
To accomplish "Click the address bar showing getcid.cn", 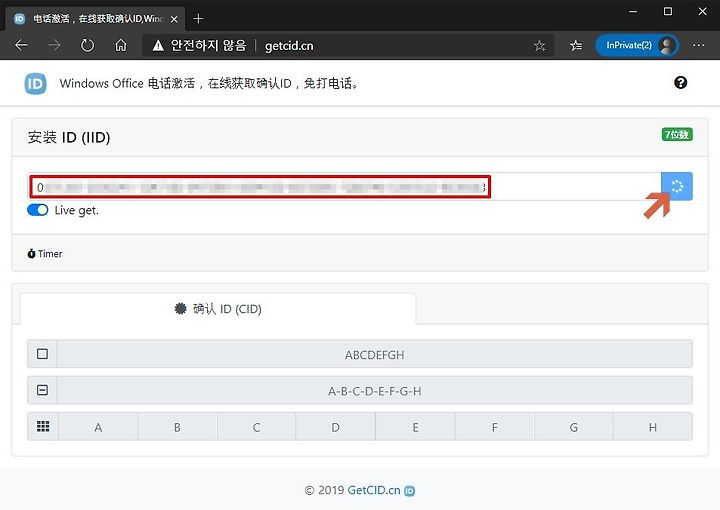I will pos(349,45).
